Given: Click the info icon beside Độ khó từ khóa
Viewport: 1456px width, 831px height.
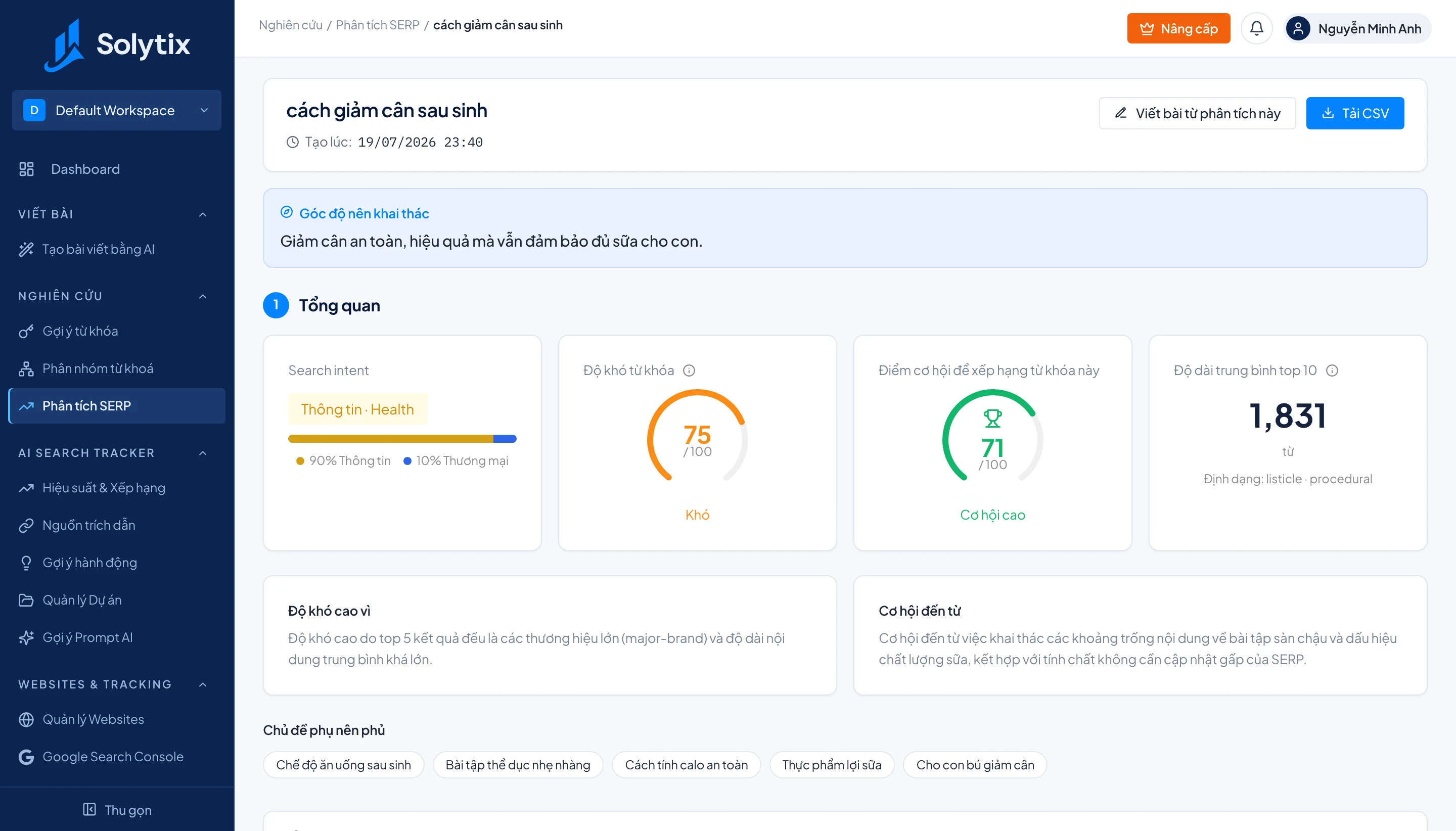Looking at the screenshot, I should click(x=689, y=371).
